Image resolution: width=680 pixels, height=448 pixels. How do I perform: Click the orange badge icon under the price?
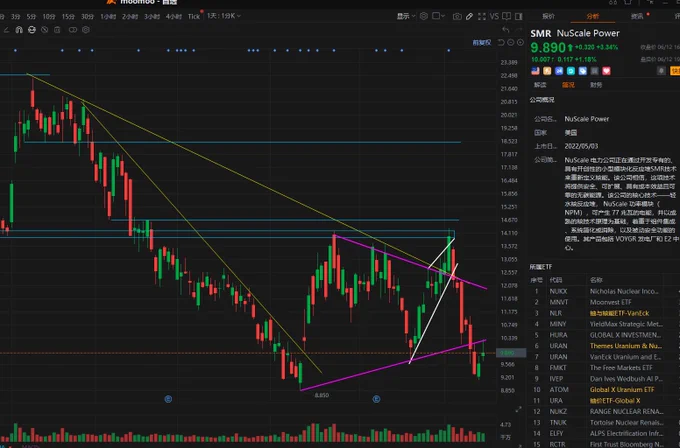point(547,71)
